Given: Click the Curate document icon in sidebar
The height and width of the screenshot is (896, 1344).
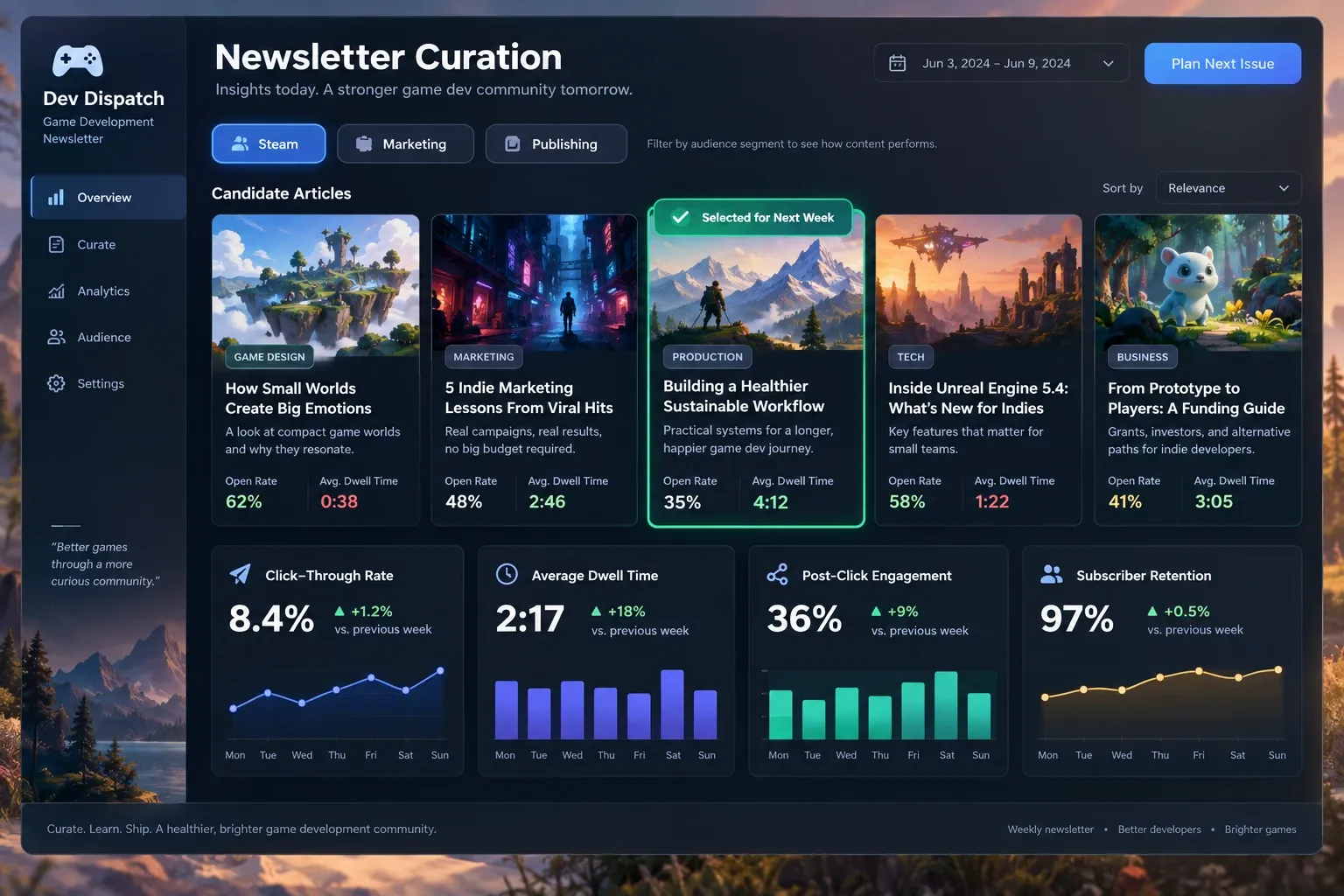Looking at the screenshot, I should point(56,244).
